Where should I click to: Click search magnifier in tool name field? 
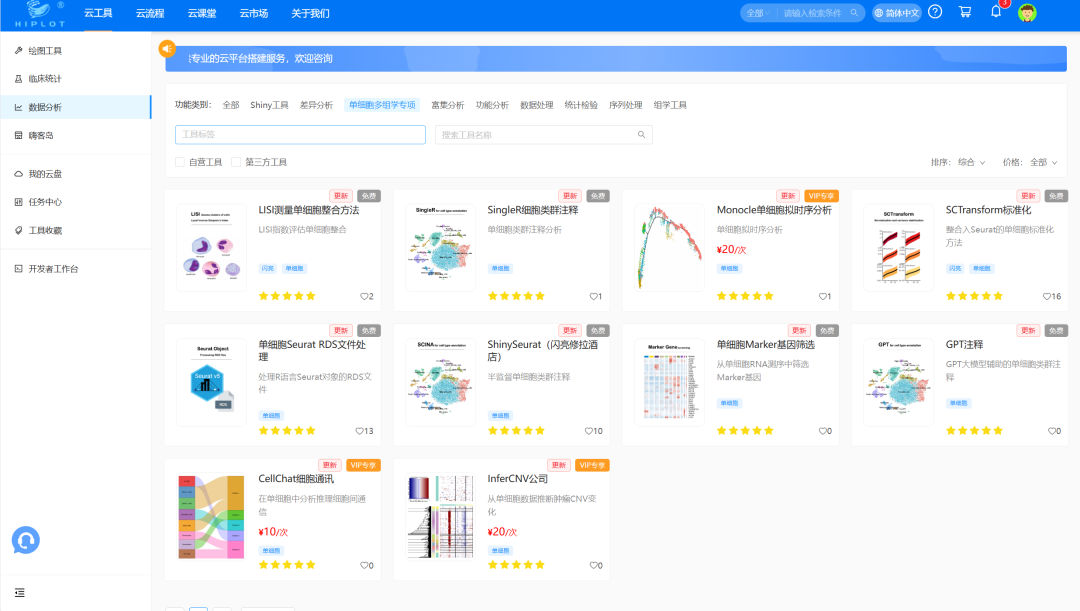(642, 135)
